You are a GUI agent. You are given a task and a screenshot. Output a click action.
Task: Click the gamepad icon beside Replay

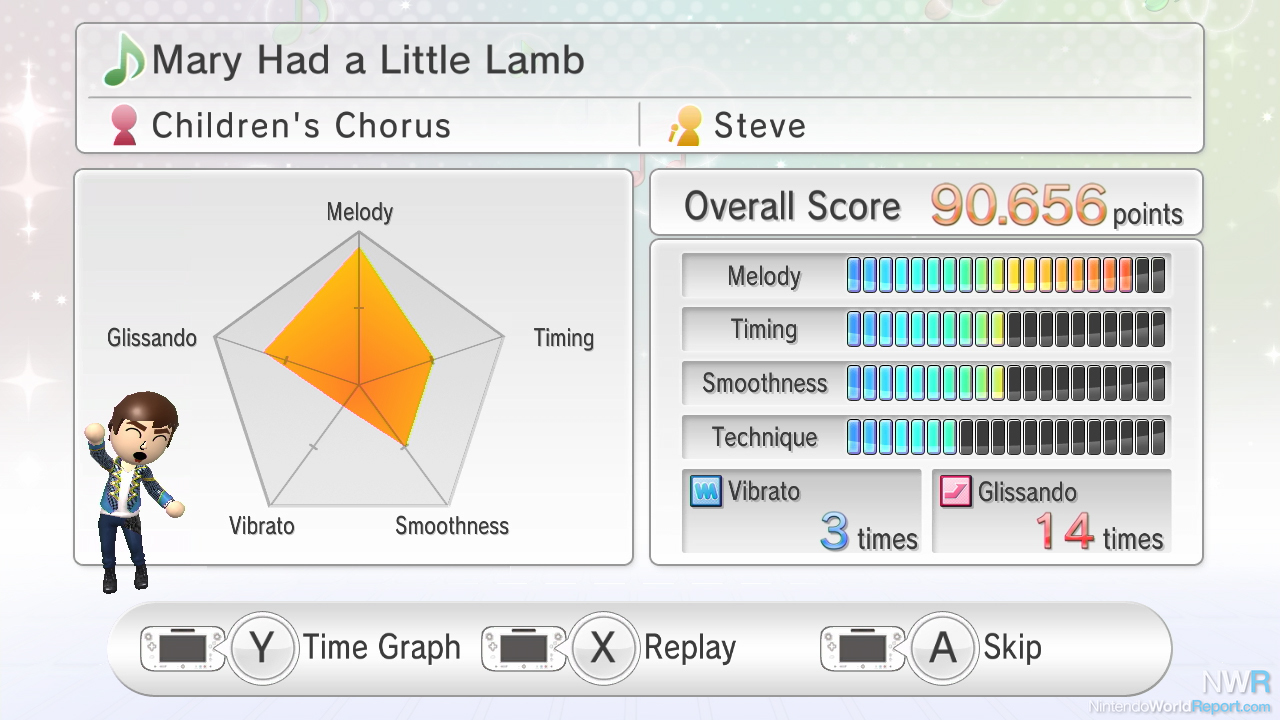[526, 648]
